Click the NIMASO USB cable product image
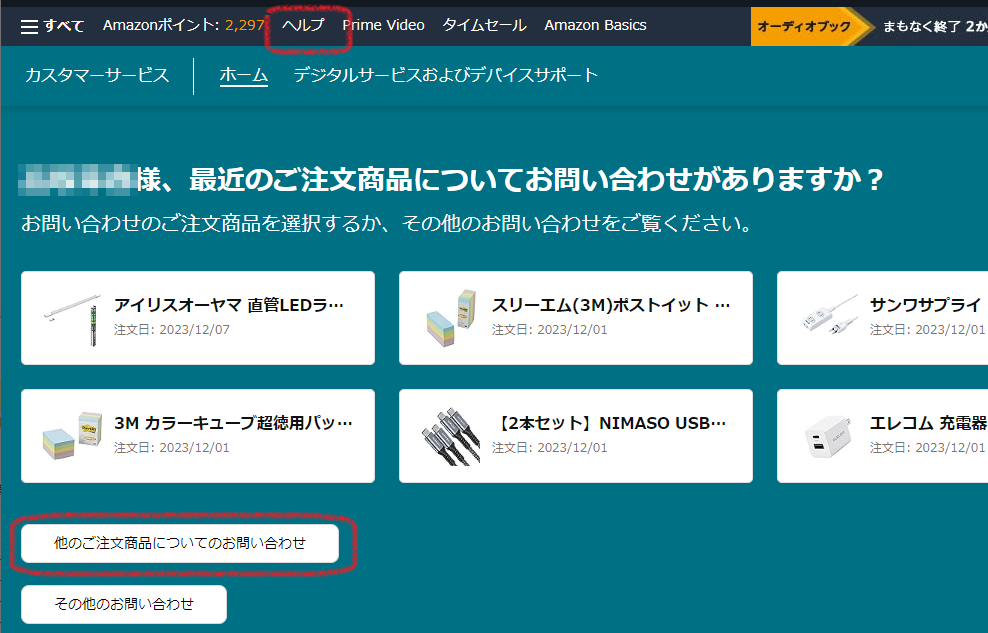Screen dimensions: 988x633 point(451,437)
